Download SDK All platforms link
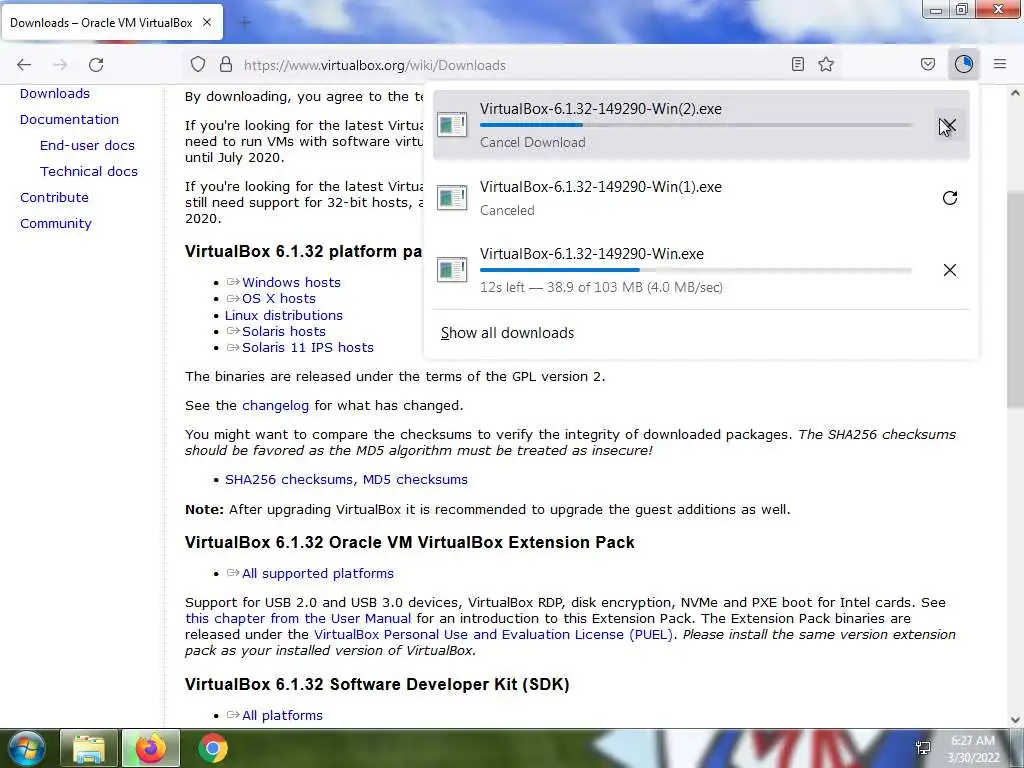The height and width of the screenshot is (768, 1024). (282, 716)
